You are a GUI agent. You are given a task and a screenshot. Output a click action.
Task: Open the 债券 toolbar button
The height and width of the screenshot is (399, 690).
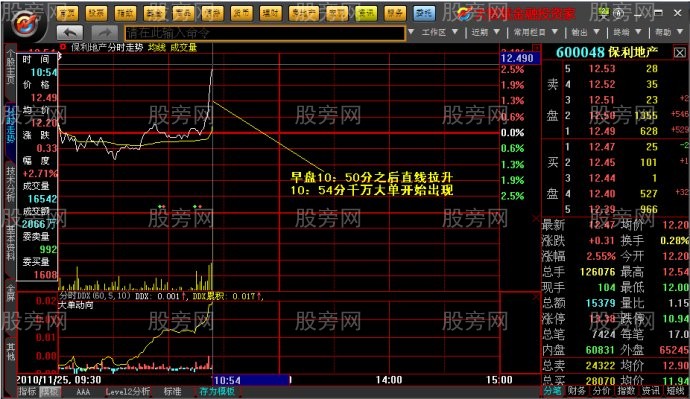(212, 14)
